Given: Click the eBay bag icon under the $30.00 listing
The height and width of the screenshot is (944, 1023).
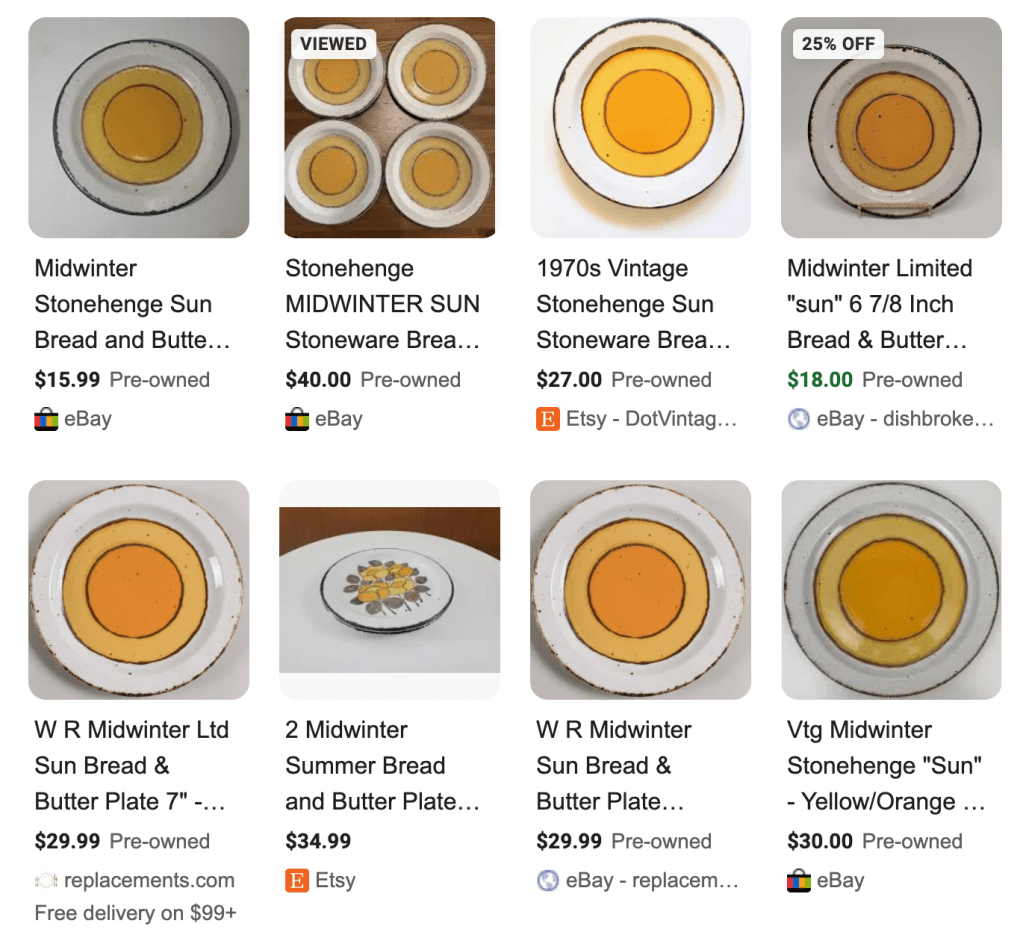Looking at the screenshot, I should [x=798, y=881].
